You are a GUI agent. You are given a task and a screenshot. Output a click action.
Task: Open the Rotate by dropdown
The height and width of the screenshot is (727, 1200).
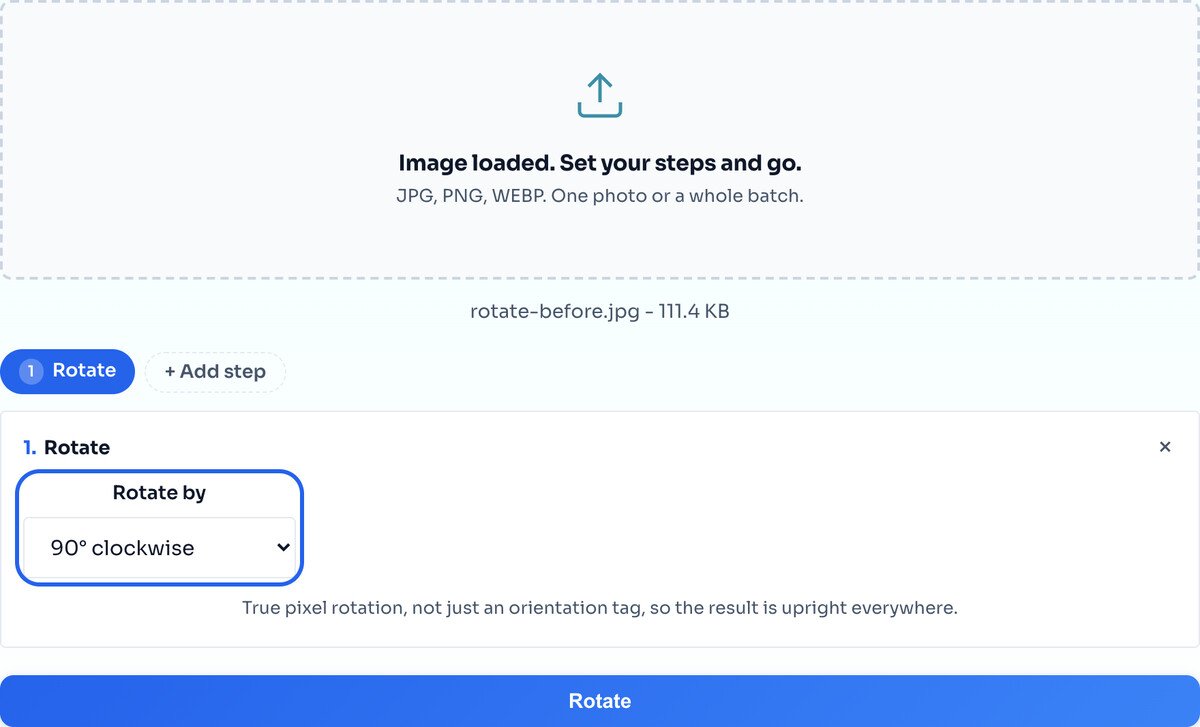[160, 547]
